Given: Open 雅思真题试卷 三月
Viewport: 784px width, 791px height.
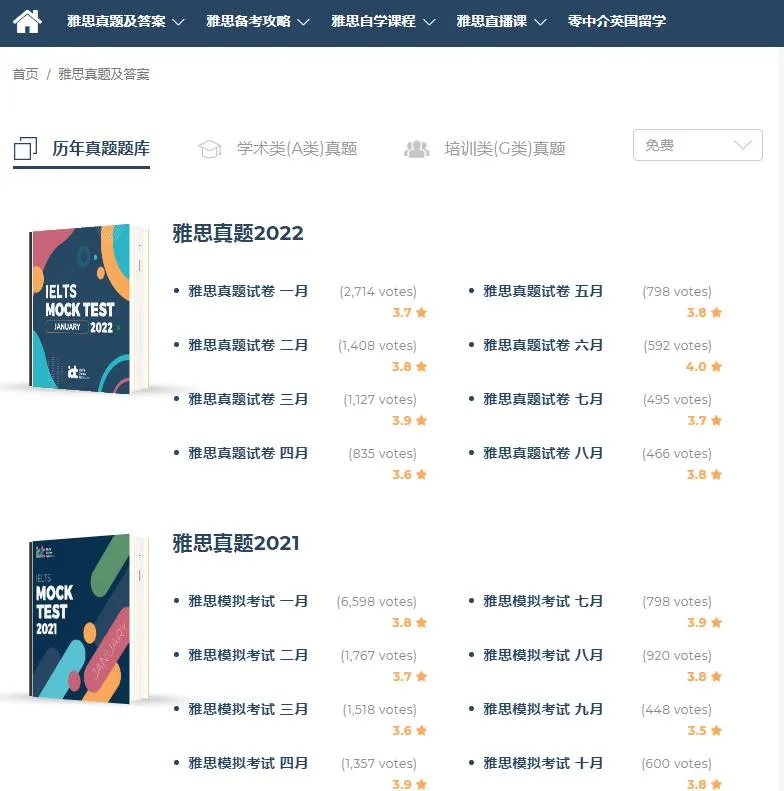Looking at the screenshot, I should point(248,399).
